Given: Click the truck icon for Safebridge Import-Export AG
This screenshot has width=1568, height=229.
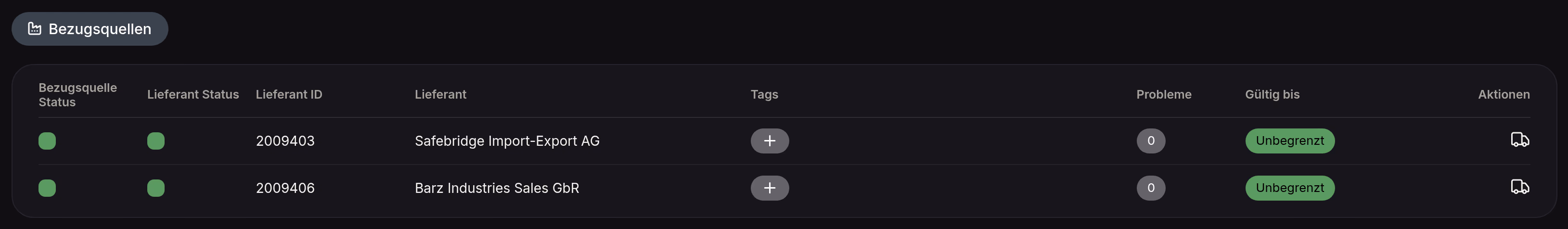Looking at the screenshot, I should [1520, 140].
